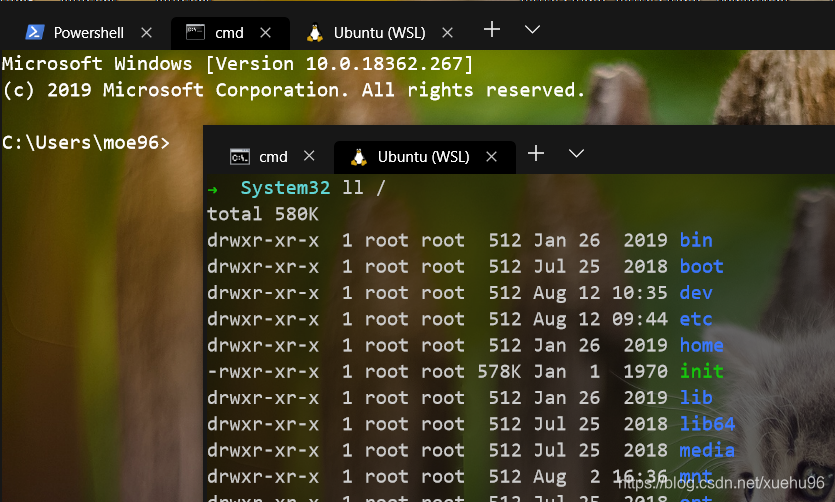
Task: Click the 1970 year on init row
Action: pyautogui.click(x=645, y=371)
